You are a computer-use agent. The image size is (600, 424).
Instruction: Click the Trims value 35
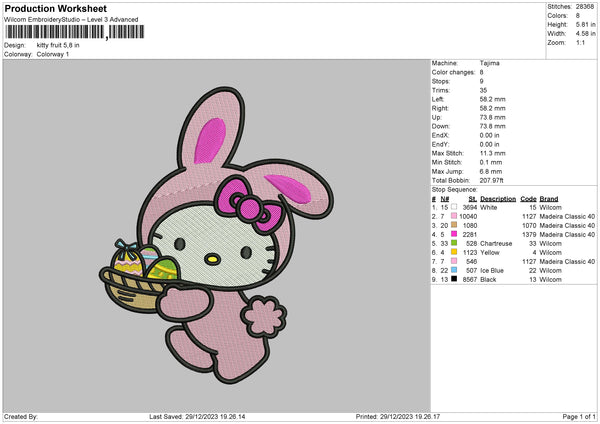point(483,90)
